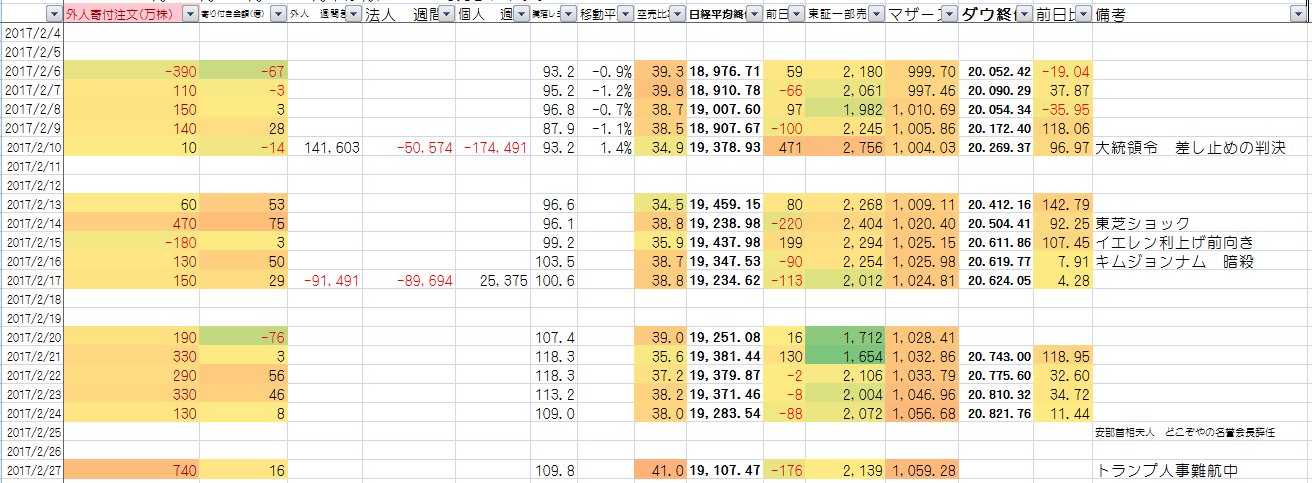Click the 2017/2/27 date row cell
Image resolution: width=1312 pixels, height=483 pixels.
coord(32,470)
